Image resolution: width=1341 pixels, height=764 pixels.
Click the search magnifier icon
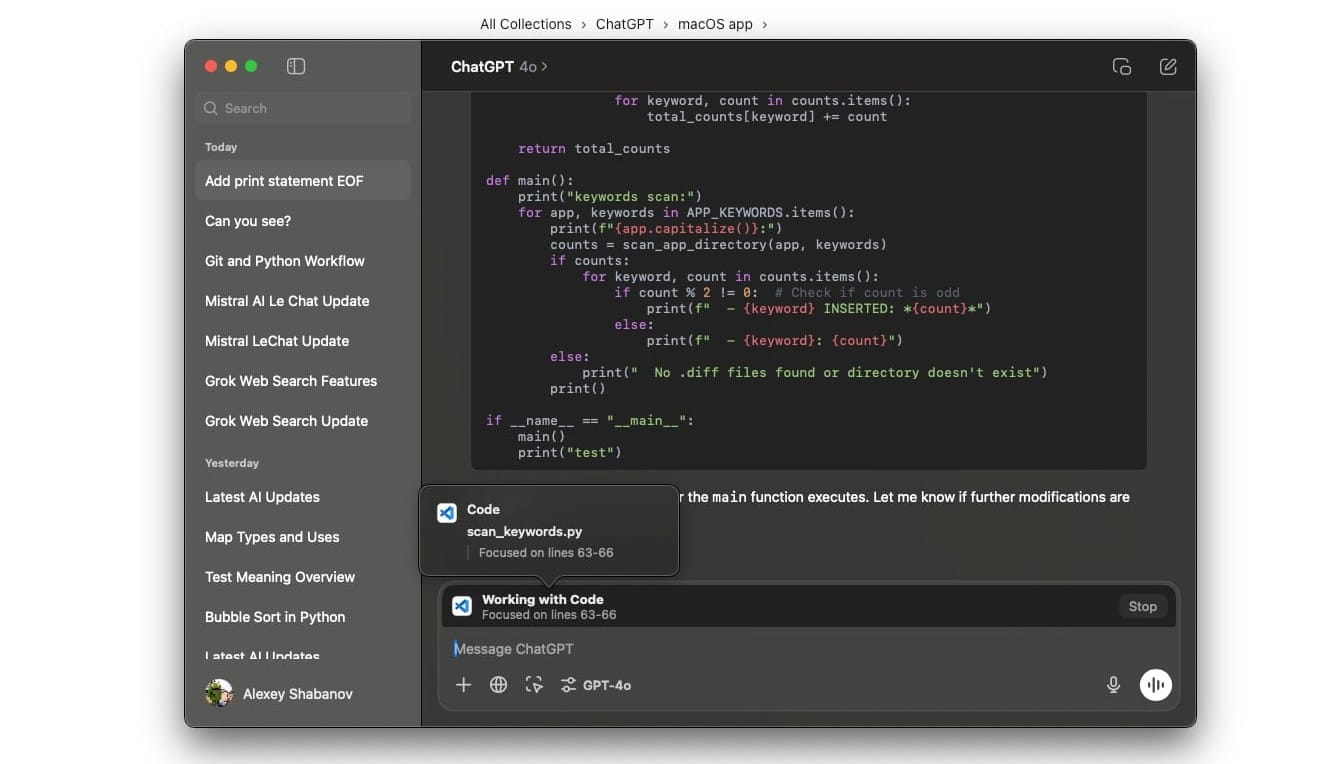pos(211,108)
